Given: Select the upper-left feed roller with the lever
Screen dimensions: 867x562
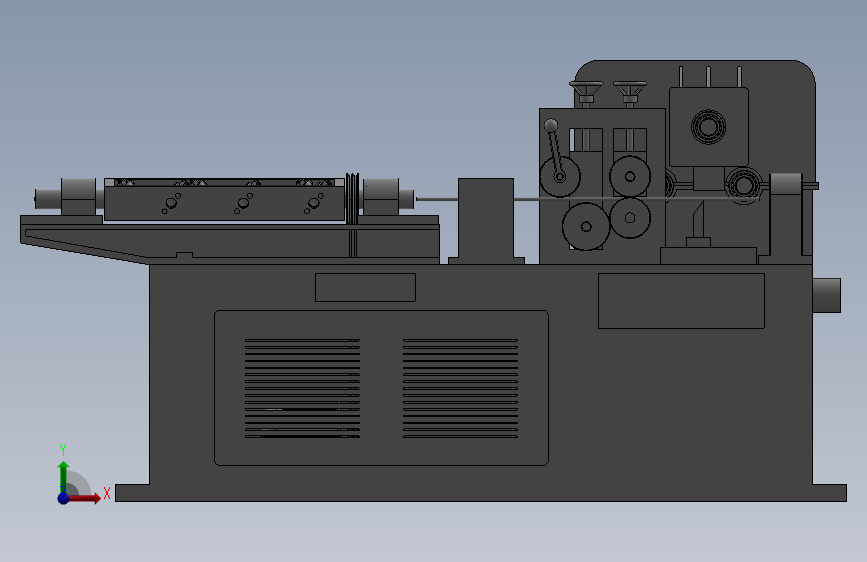Looking at the screenshot, I should click(x=560, y=177).
